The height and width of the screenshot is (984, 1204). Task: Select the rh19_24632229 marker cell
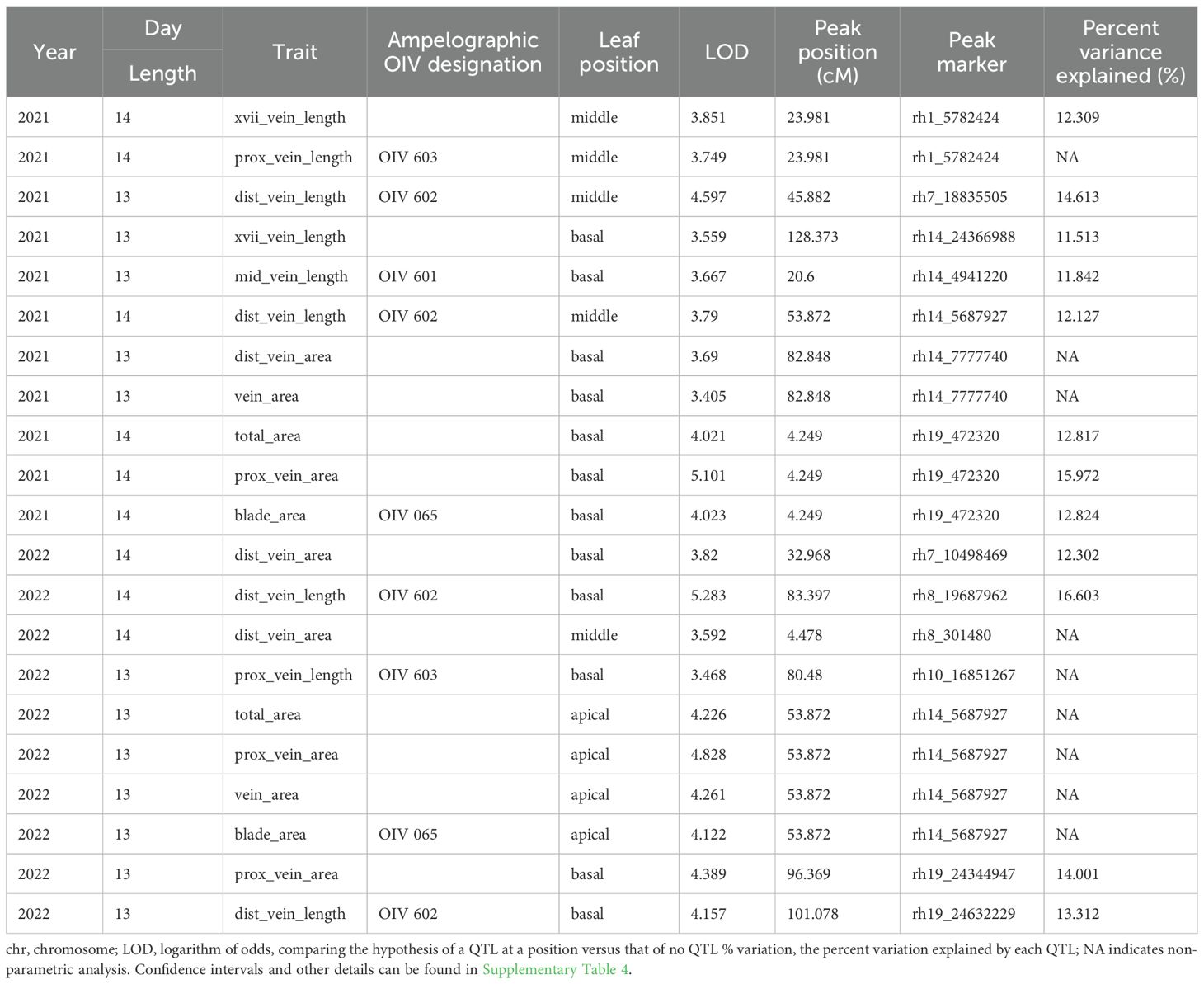[963, 914]
